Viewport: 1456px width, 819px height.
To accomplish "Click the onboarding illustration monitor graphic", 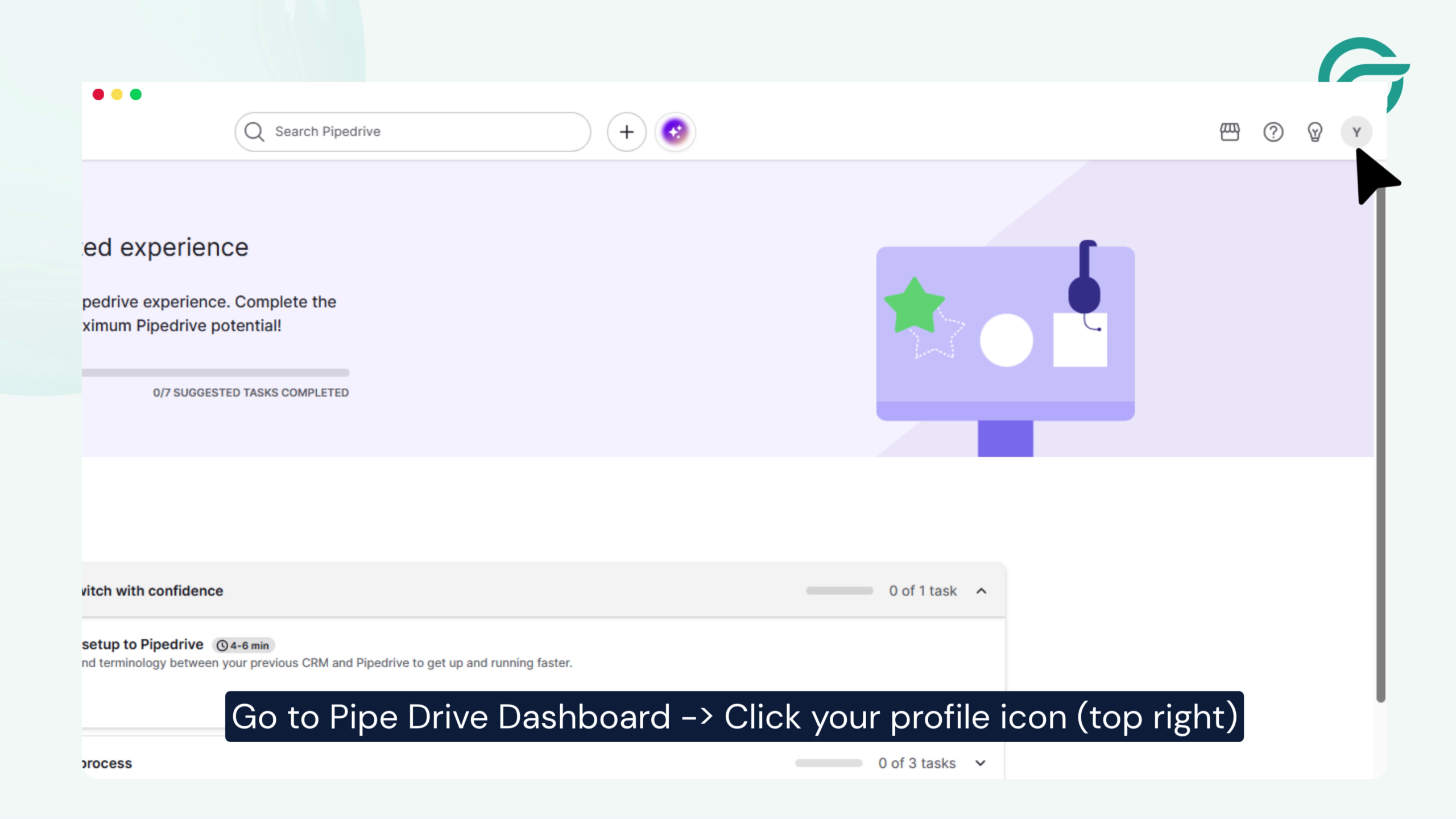I will (1005, 348).
